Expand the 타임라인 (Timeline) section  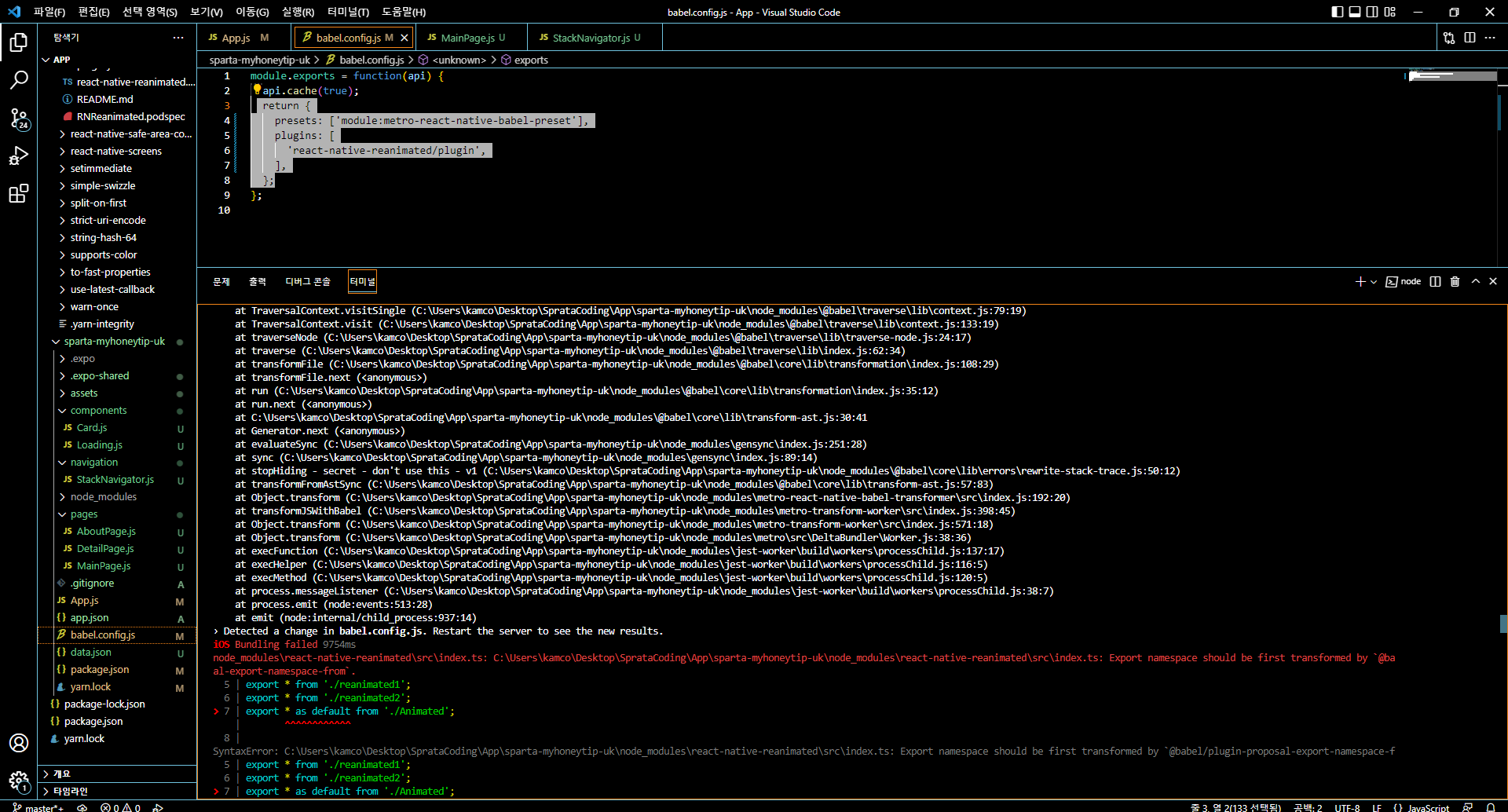click(118, 792)
